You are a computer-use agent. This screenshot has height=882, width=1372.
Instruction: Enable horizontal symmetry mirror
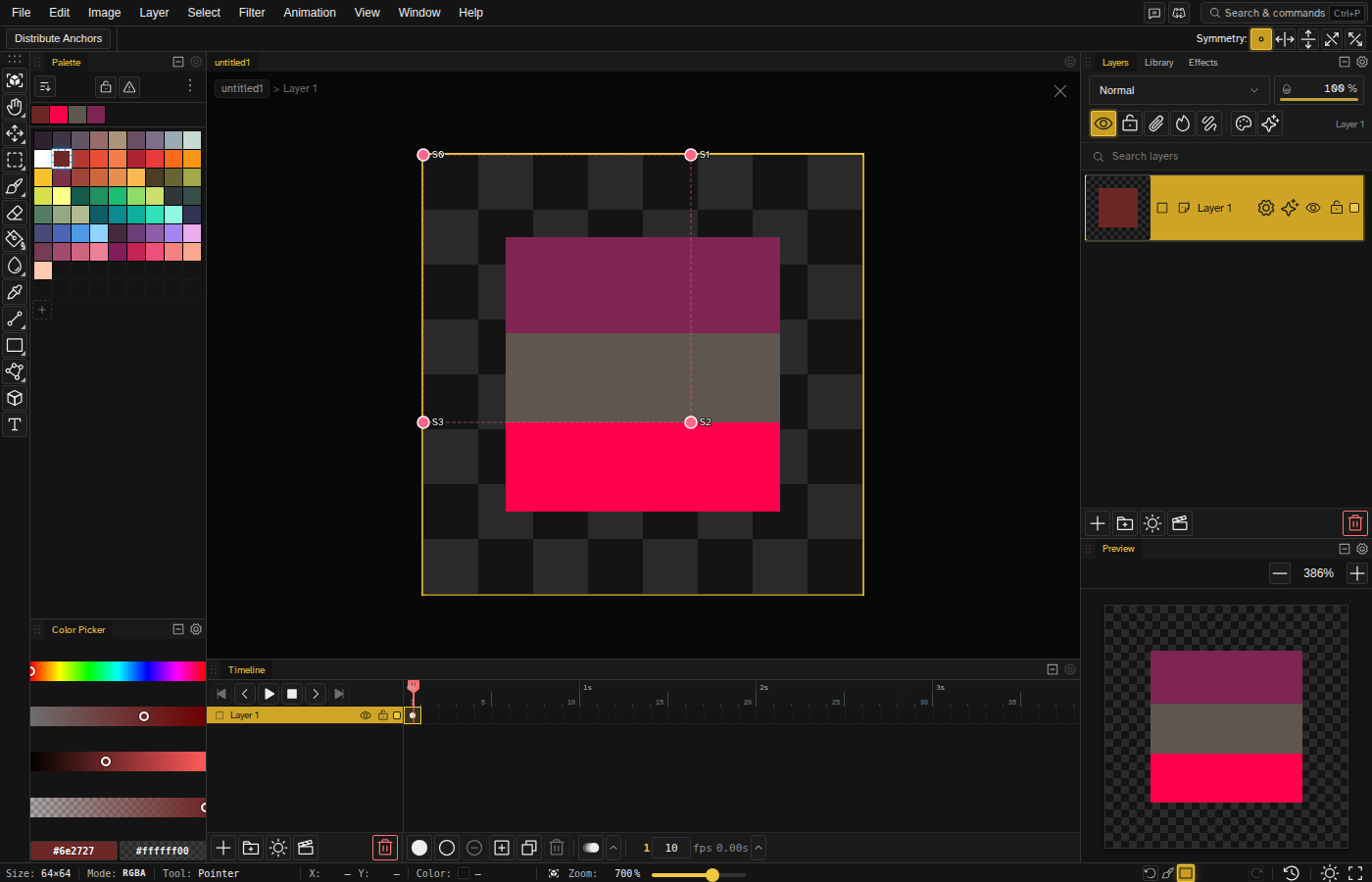1285,39
